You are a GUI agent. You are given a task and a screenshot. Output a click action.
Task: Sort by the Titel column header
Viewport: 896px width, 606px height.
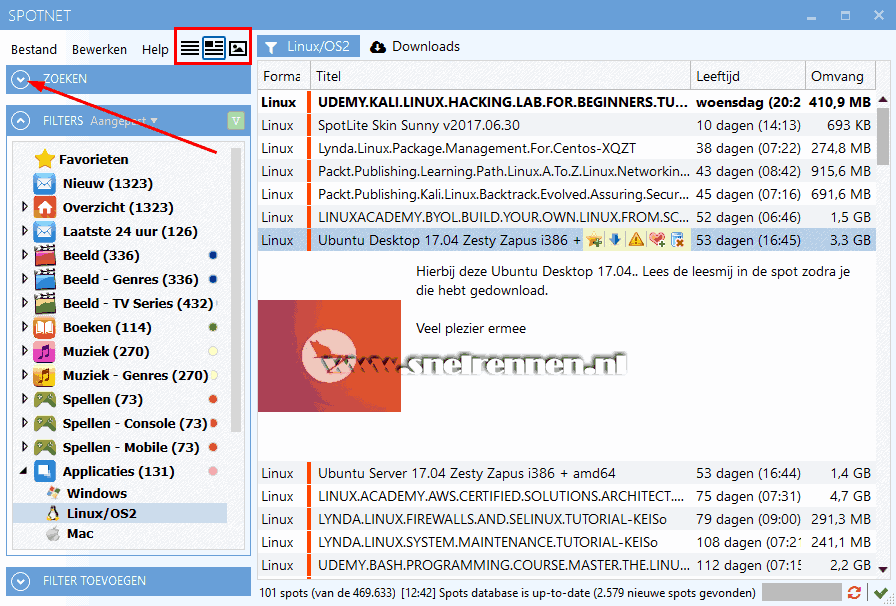pyautogui.click(x=500, y=76)
